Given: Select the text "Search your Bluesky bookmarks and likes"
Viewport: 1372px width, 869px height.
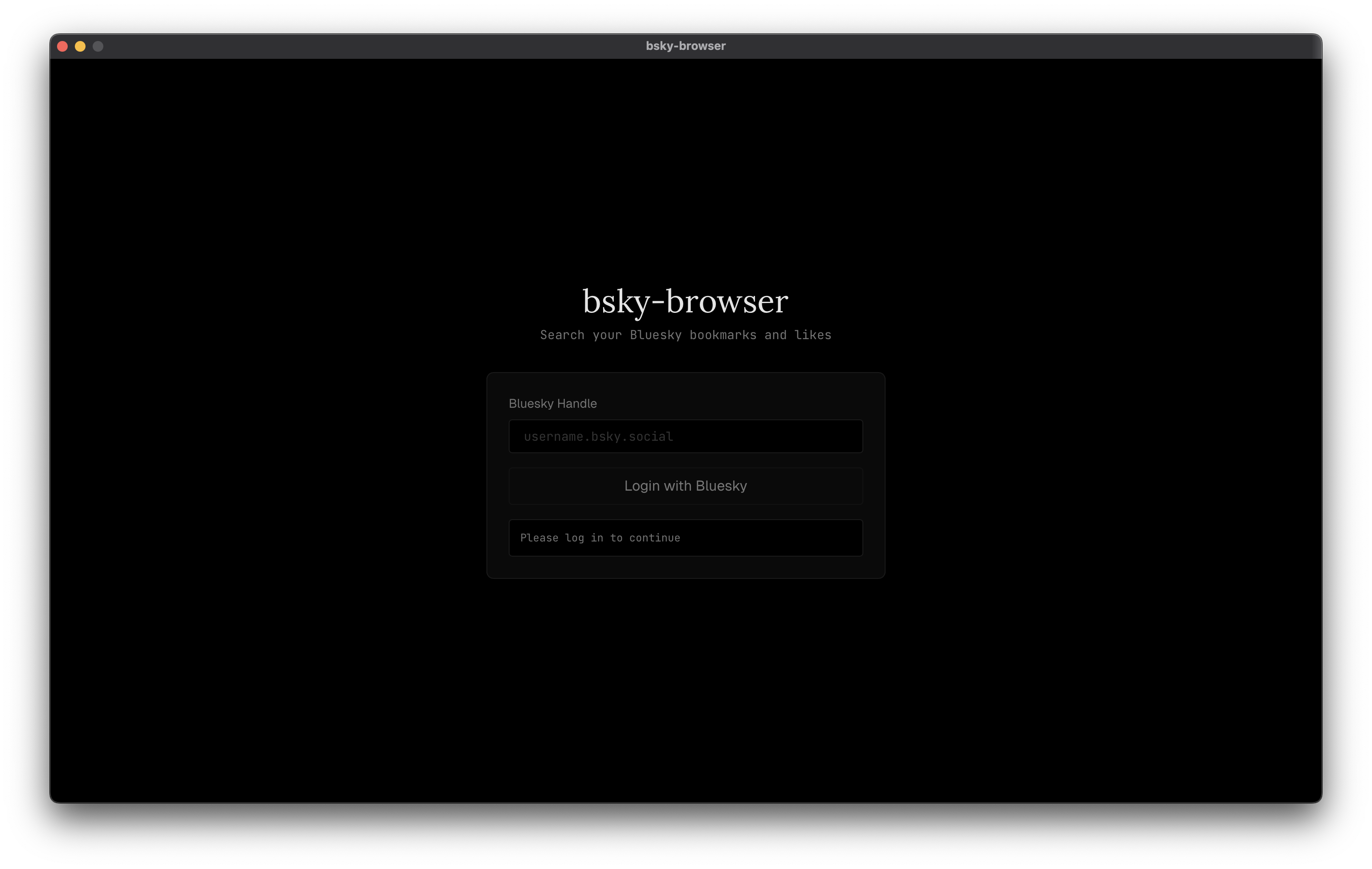Looking at the screenshot, I should pyautogui.click(x=686, y=335).
